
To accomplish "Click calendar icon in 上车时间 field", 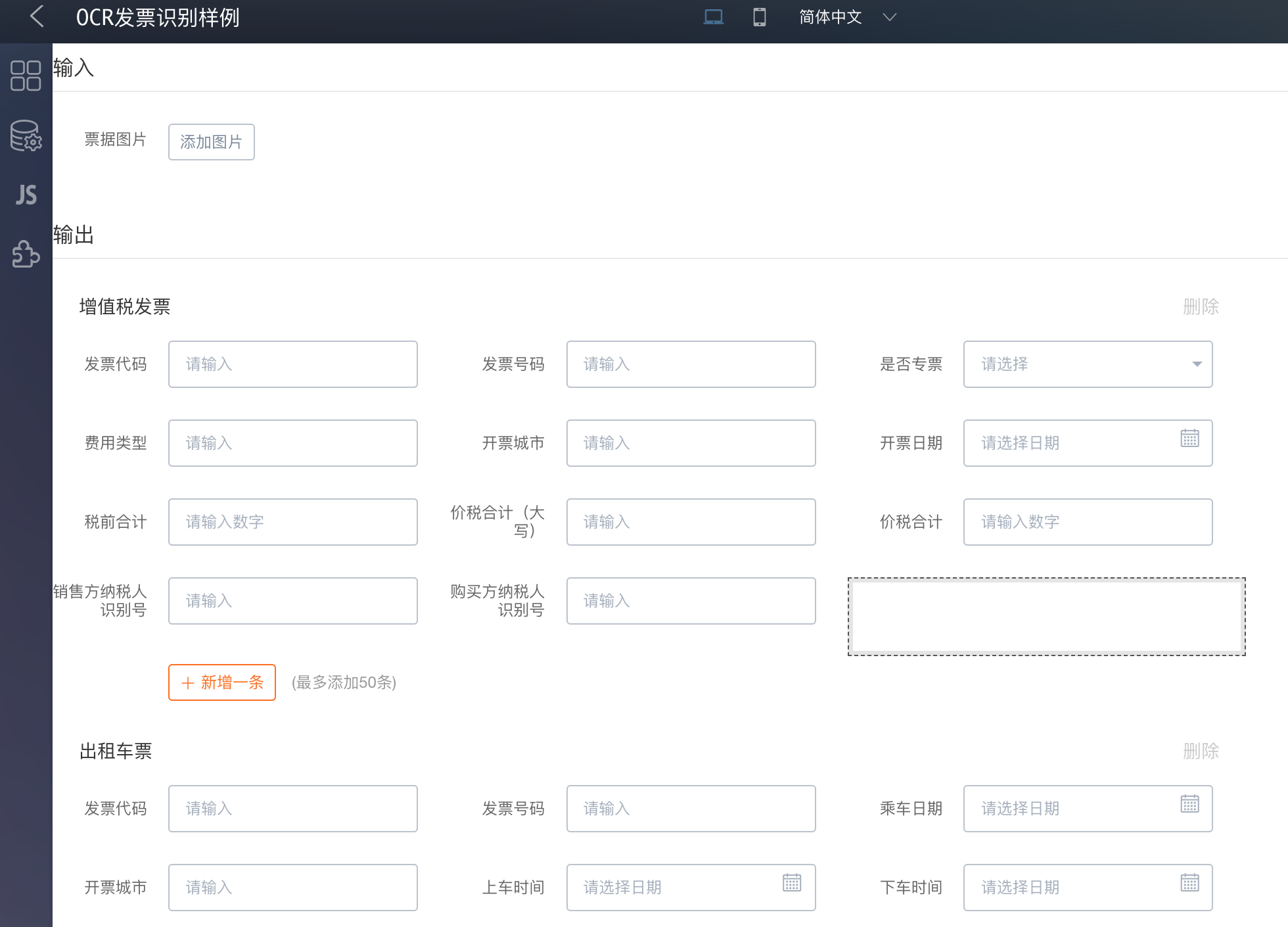I will tap(792, 883).
